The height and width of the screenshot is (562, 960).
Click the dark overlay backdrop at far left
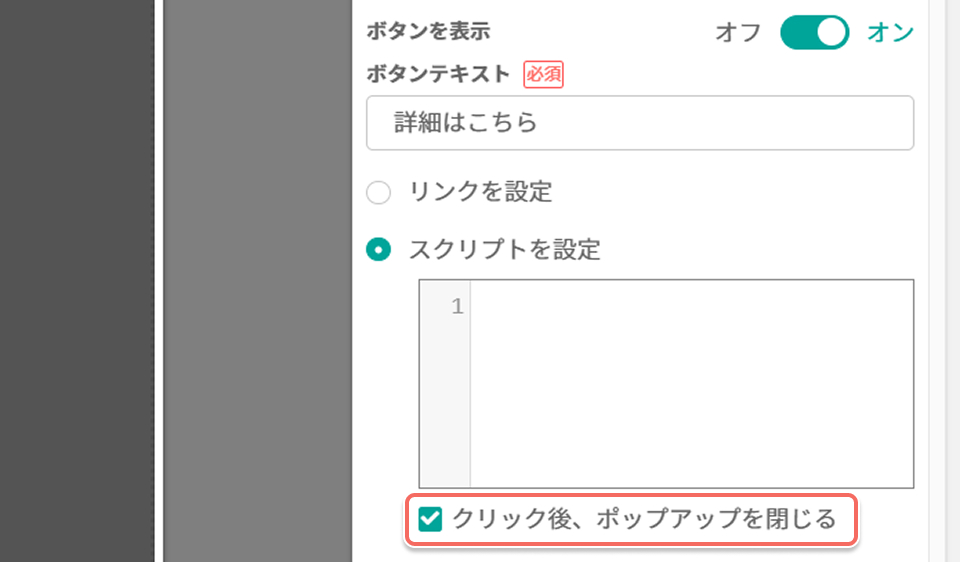point(77,281)
